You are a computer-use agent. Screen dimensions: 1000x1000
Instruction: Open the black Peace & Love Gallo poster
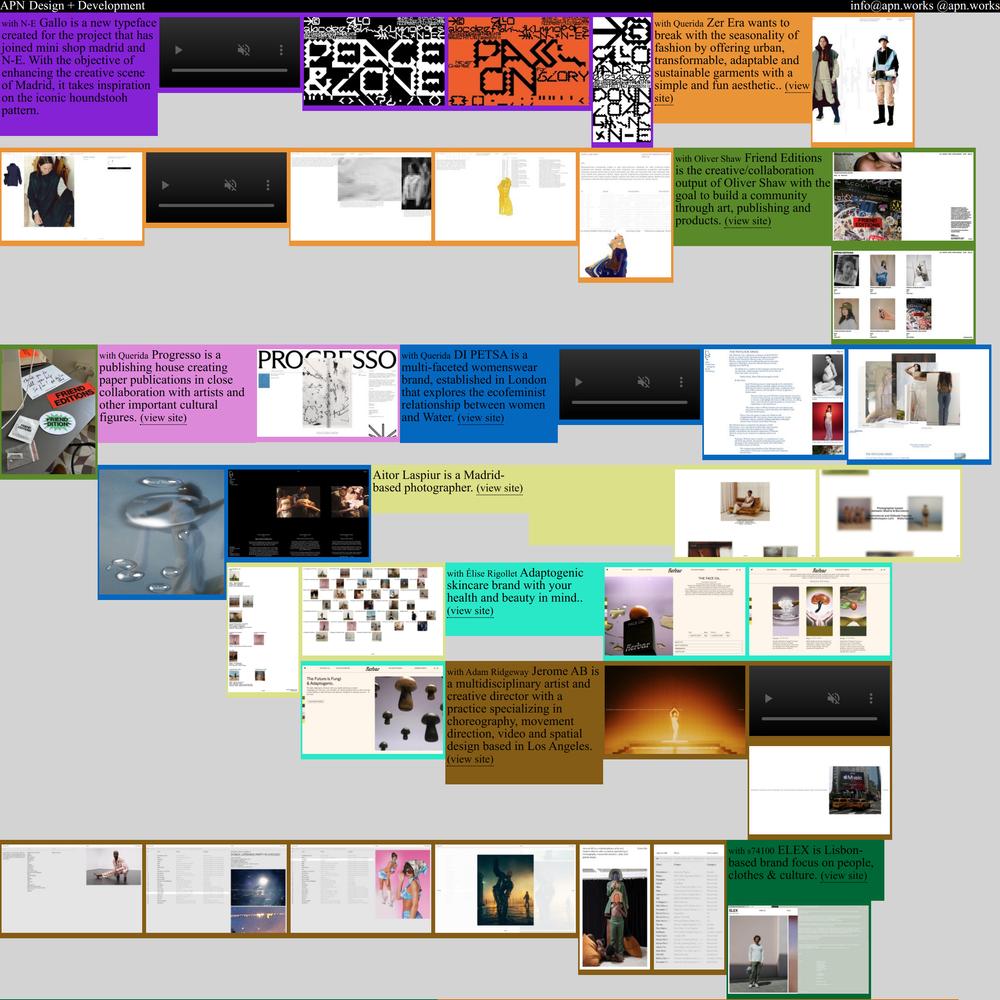click(x=374, y=61)
